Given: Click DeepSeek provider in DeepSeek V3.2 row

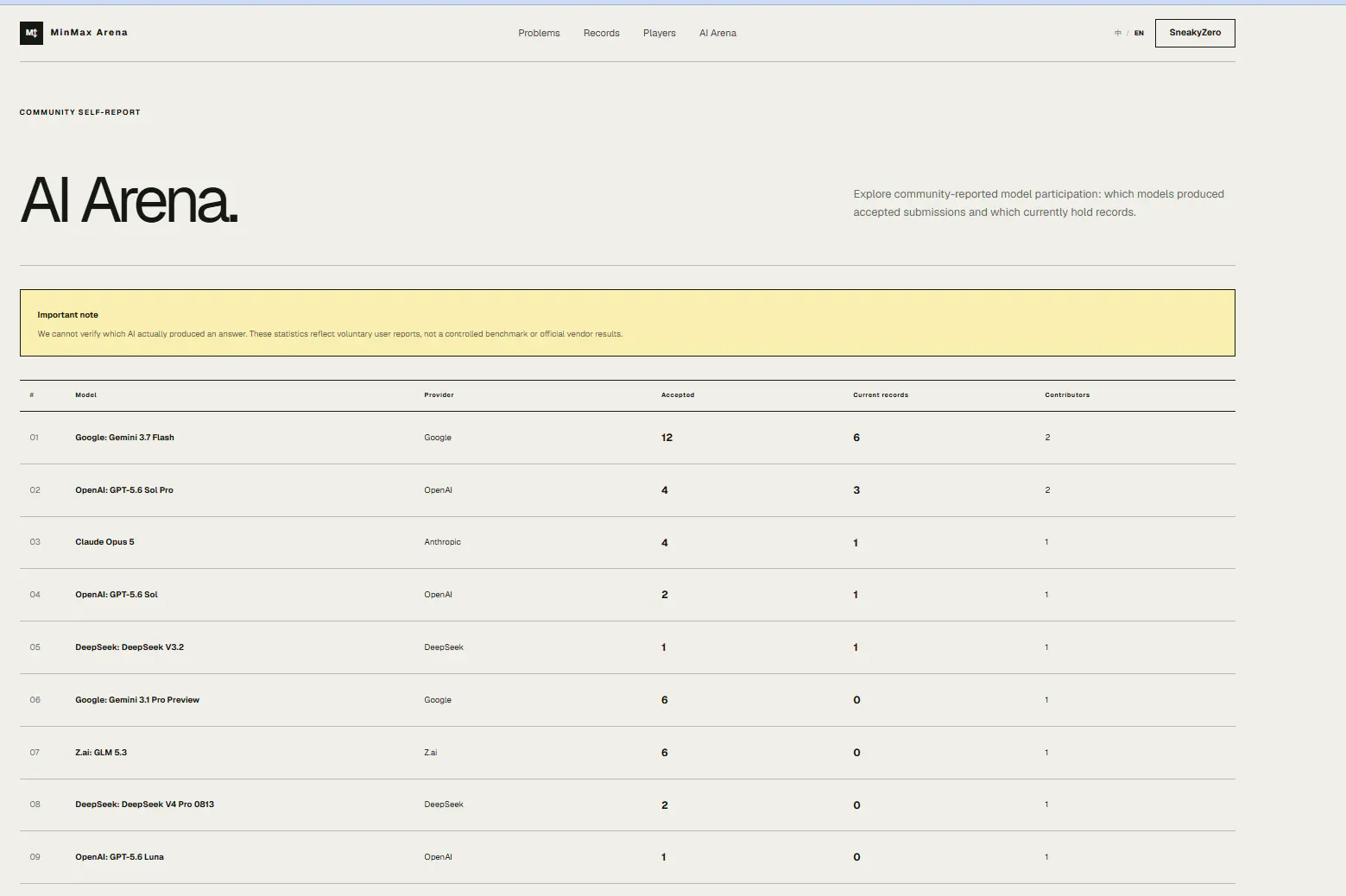Looking at the screenshot, I should click(x=444, y=647).
